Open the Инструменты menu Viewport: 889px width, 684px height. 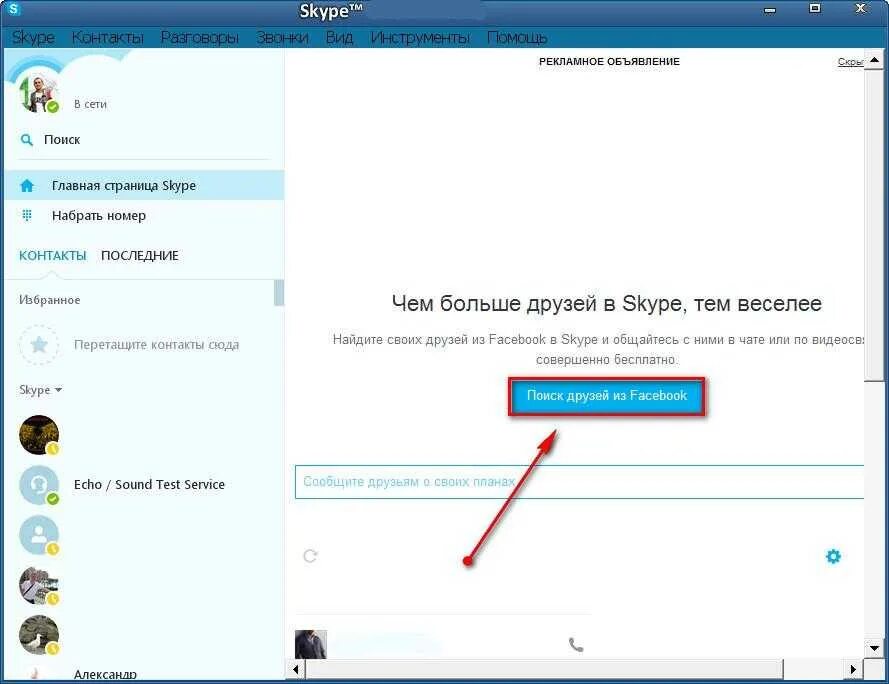[x=420, y=37]
